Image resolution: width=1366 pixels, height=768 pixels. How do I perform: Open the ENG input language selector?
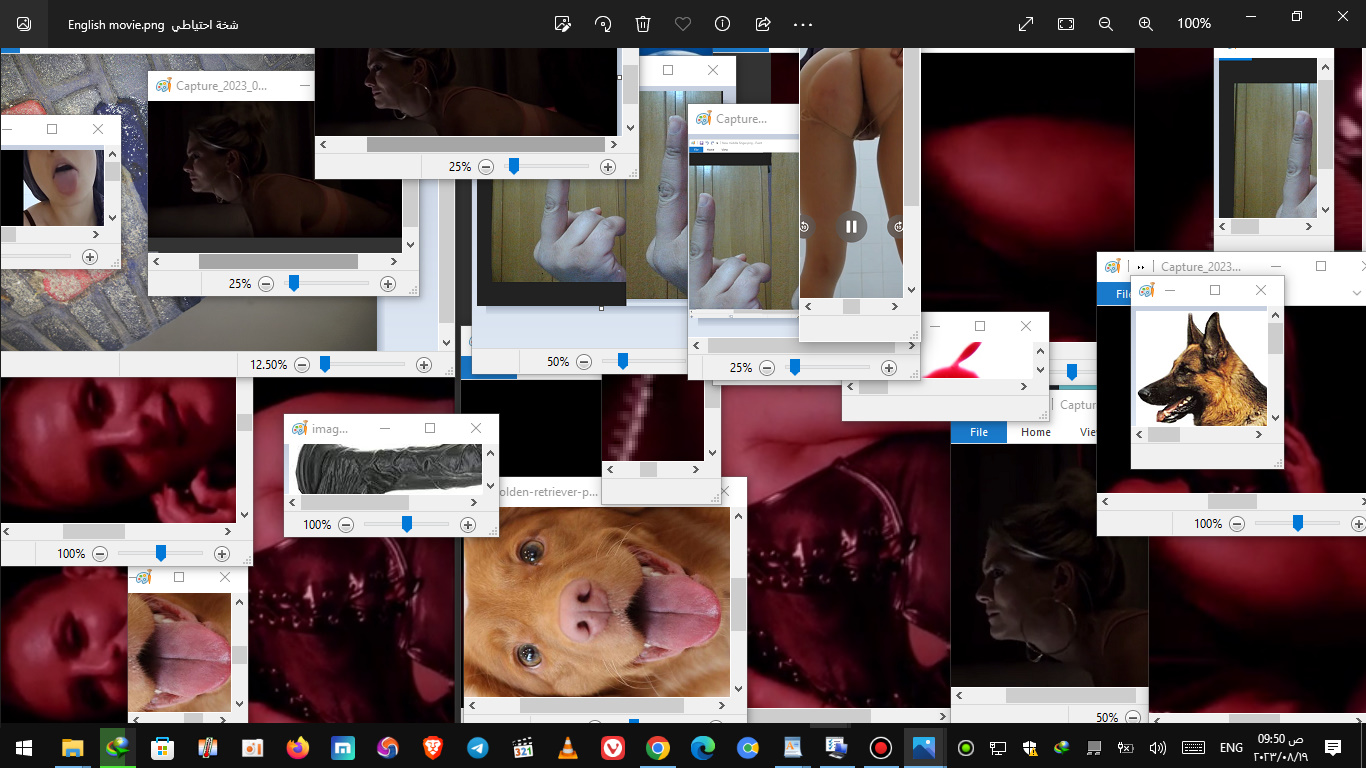[x=1231, y=748]
